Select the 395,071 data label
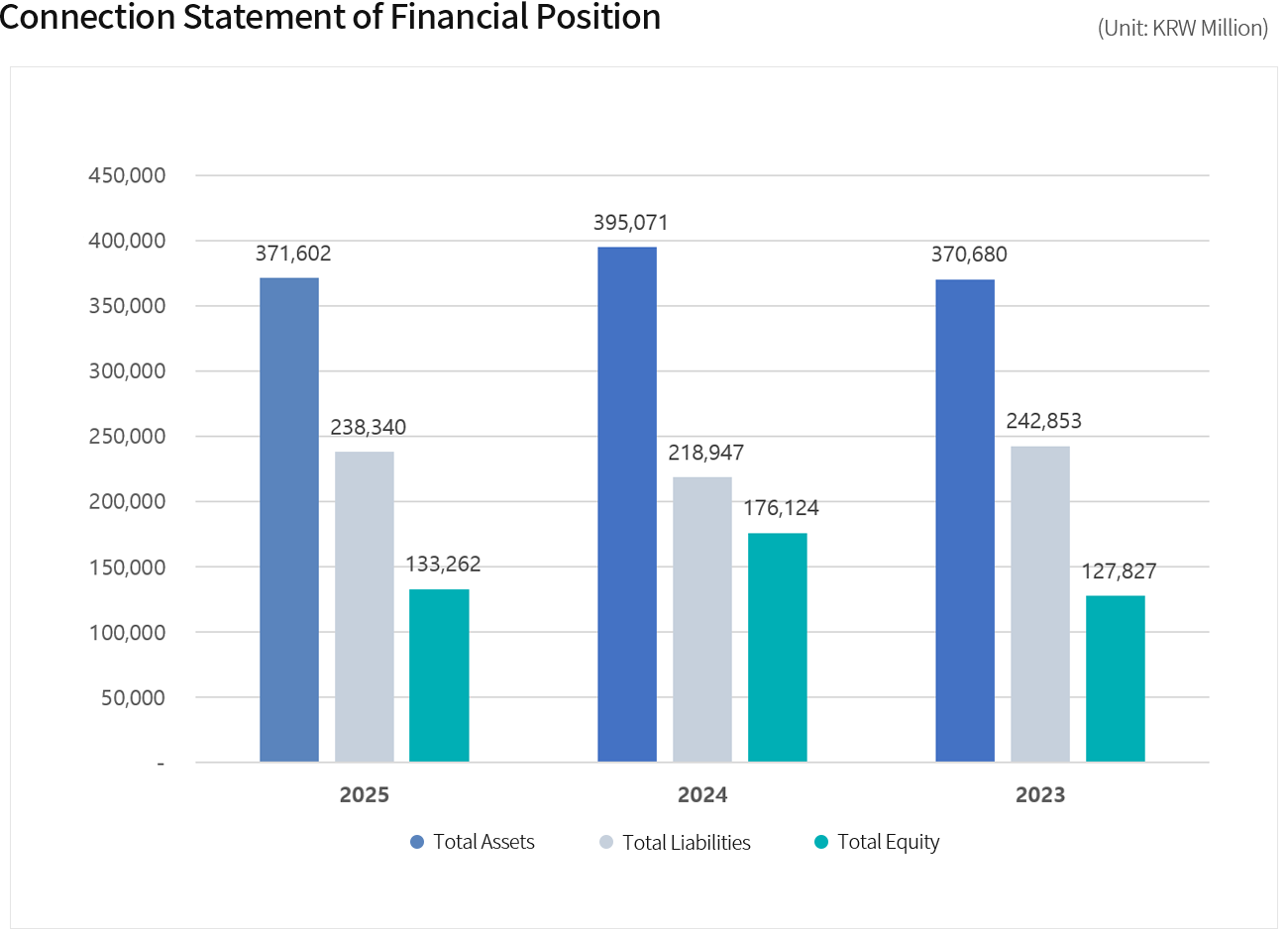The image size is (1288, 930). 630,223
